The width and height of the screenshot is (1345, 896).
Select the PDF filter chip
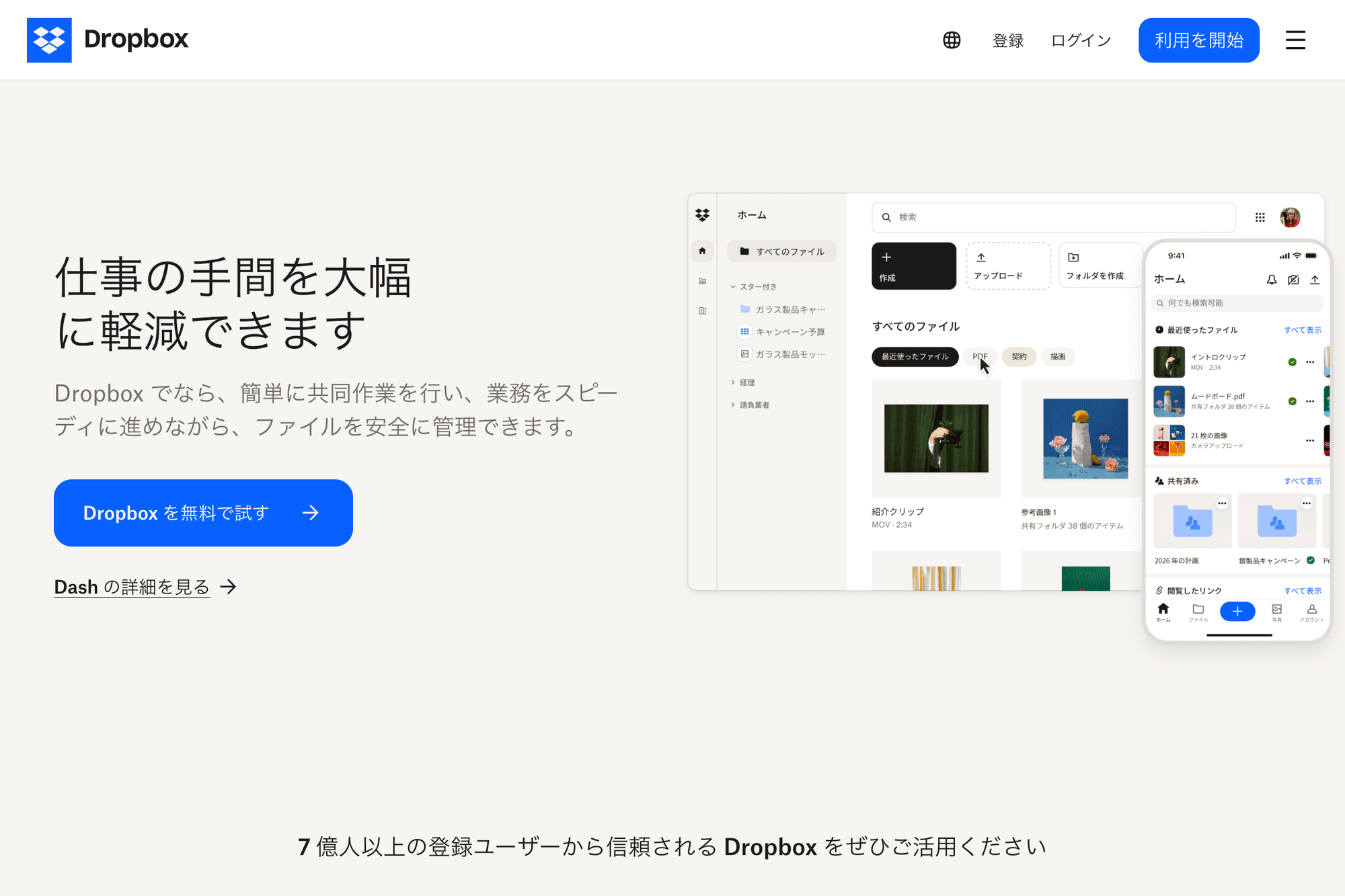coord(980,357)
